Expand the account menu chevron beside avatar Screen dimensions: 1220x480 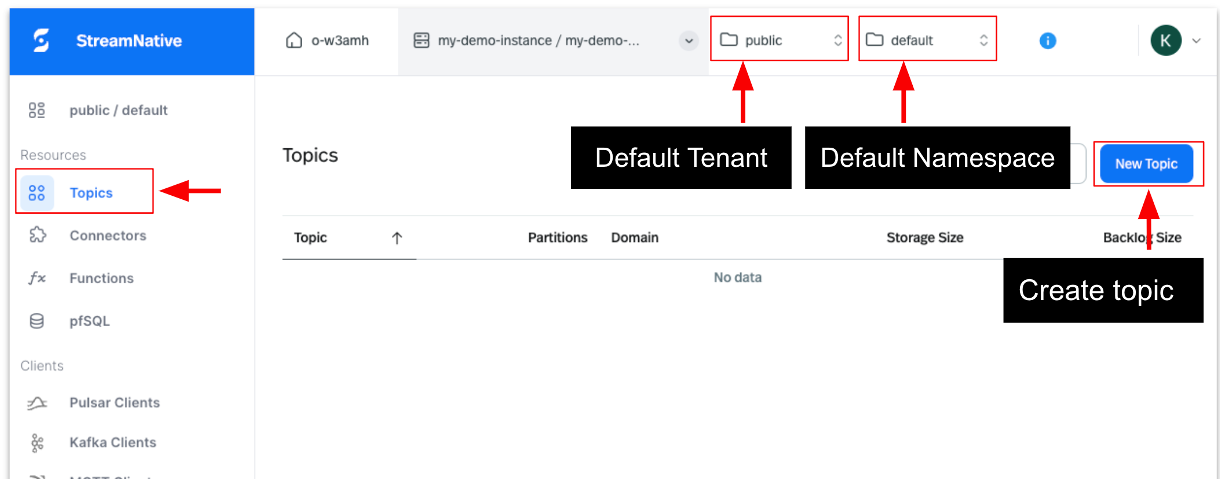click(x=1197, y=41)
